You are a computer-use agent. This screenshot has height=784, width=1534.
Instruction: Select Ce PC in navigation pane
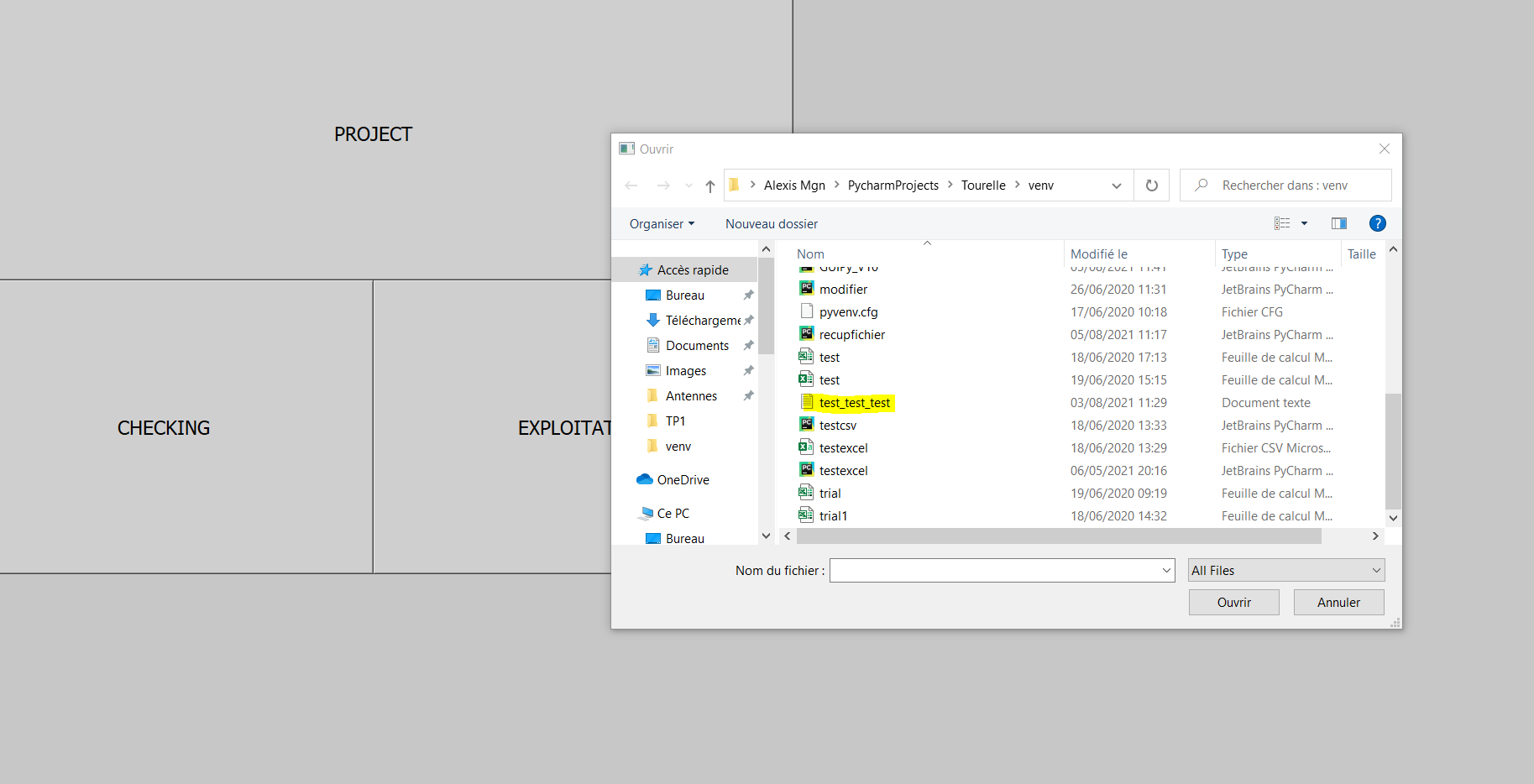pyautogui.click(x=673, y=514)
